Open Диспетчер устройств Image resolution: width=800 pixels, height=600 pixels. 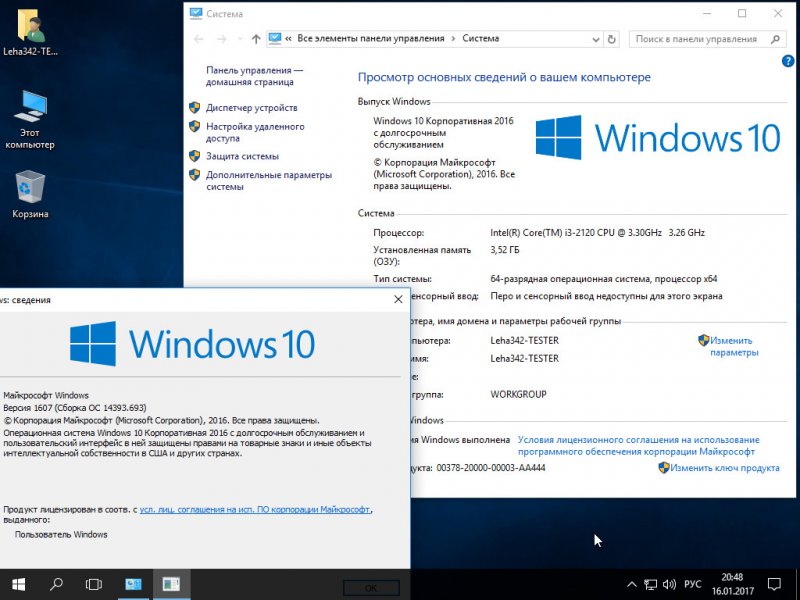coord(252,108)
